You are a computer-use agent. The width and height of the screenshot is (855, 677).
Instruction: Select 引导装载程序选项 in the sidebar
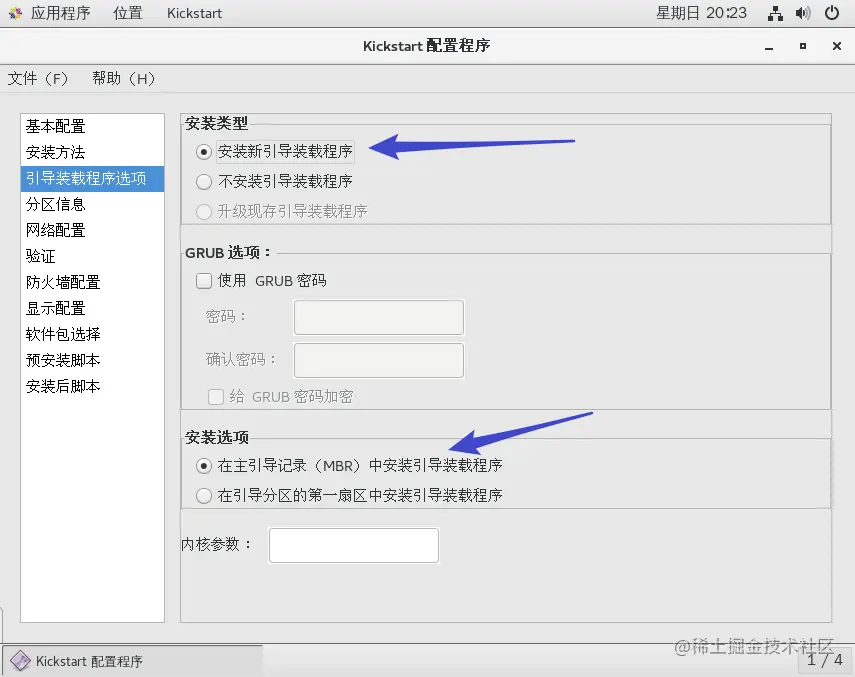[92, 179]
